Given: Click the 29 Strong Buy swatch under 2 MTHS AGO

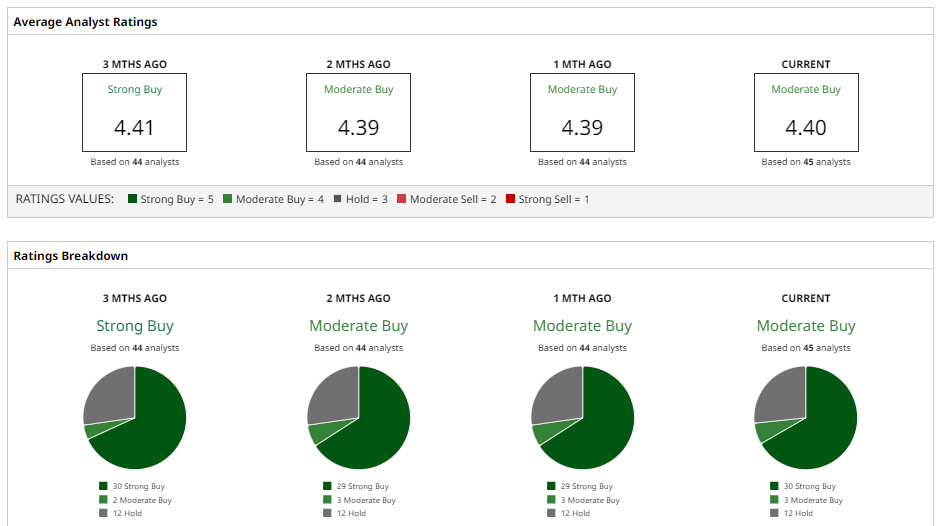Looking at the screenshot, I should tap(327, 487).
